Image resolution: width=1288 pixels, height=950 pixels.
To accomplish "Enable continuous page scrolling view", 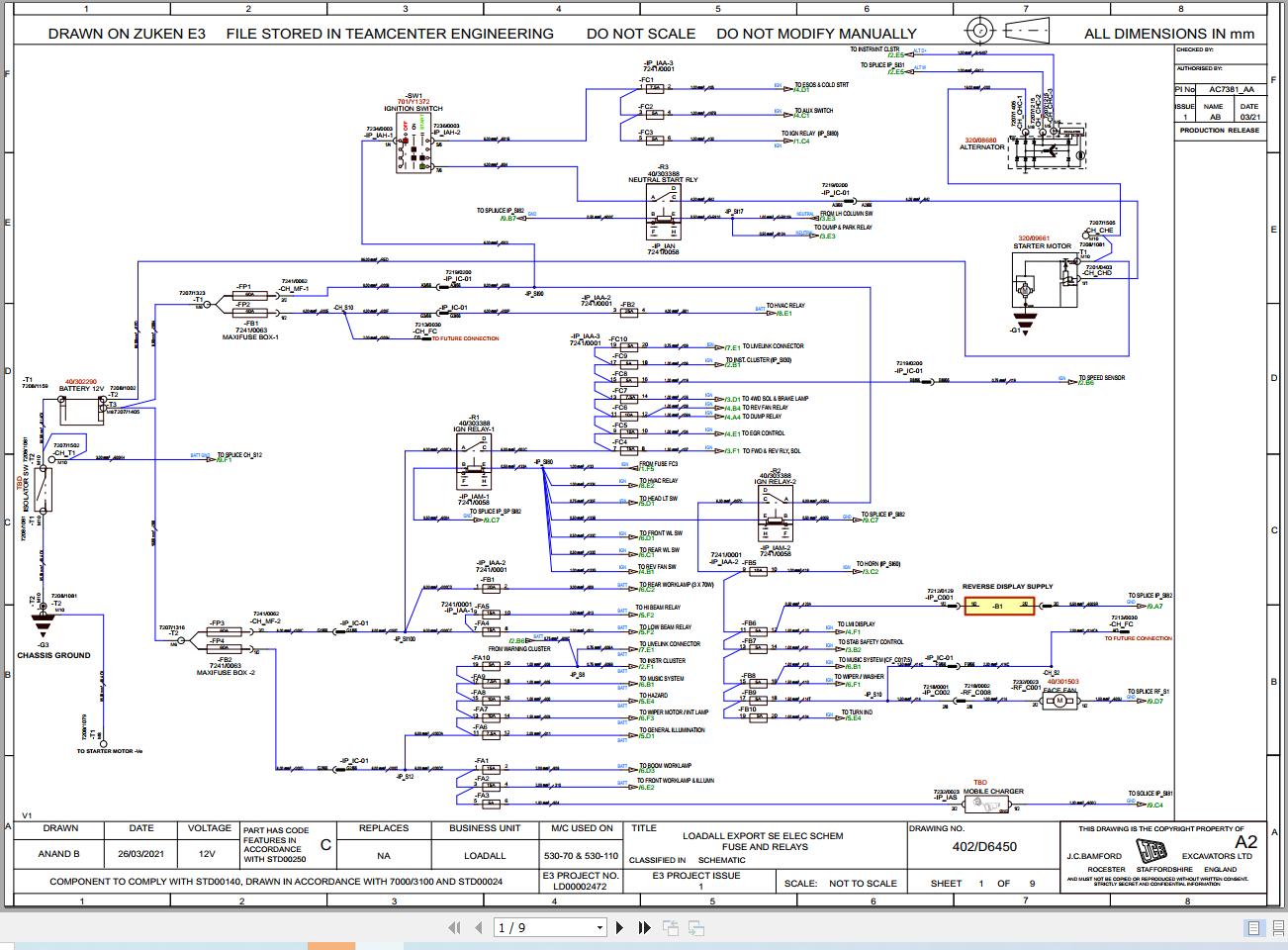I will [1276, 927].
